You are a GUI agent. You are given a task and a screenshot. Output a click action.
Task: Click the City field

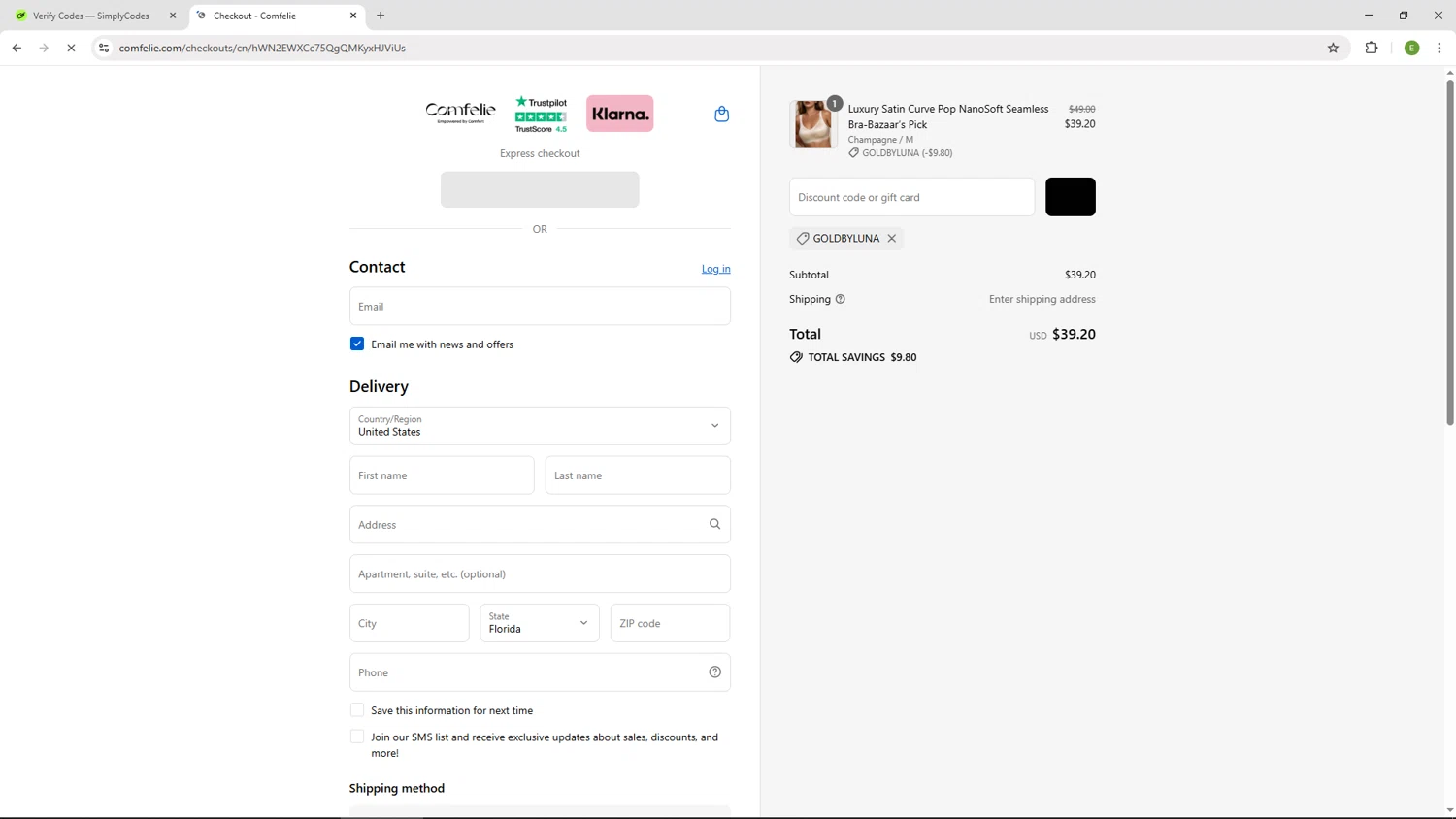410,623
